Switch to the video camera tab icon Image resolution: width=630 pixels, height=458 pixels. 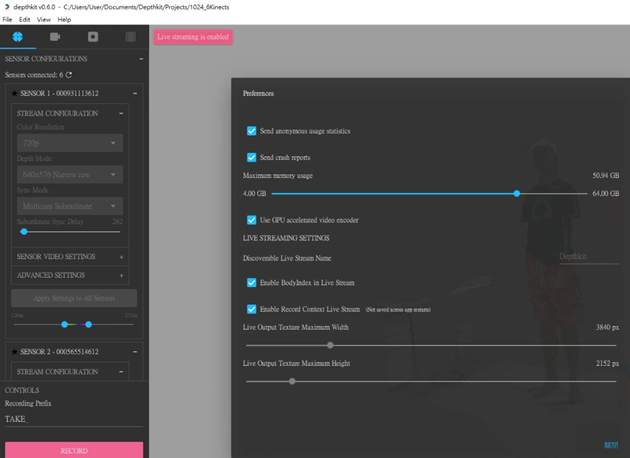pos(55,38)
